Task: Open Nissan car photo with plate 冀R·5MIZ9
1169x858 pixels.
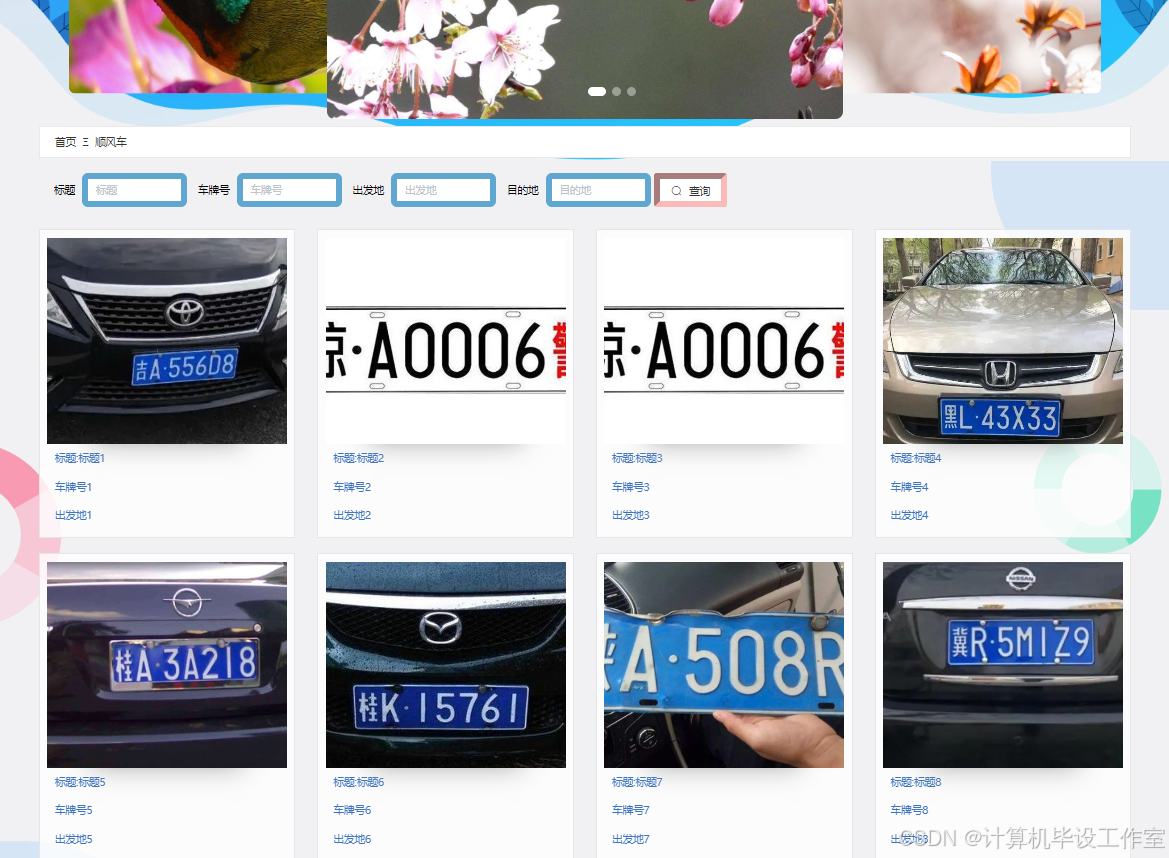Action: (x=1003, y=665)
